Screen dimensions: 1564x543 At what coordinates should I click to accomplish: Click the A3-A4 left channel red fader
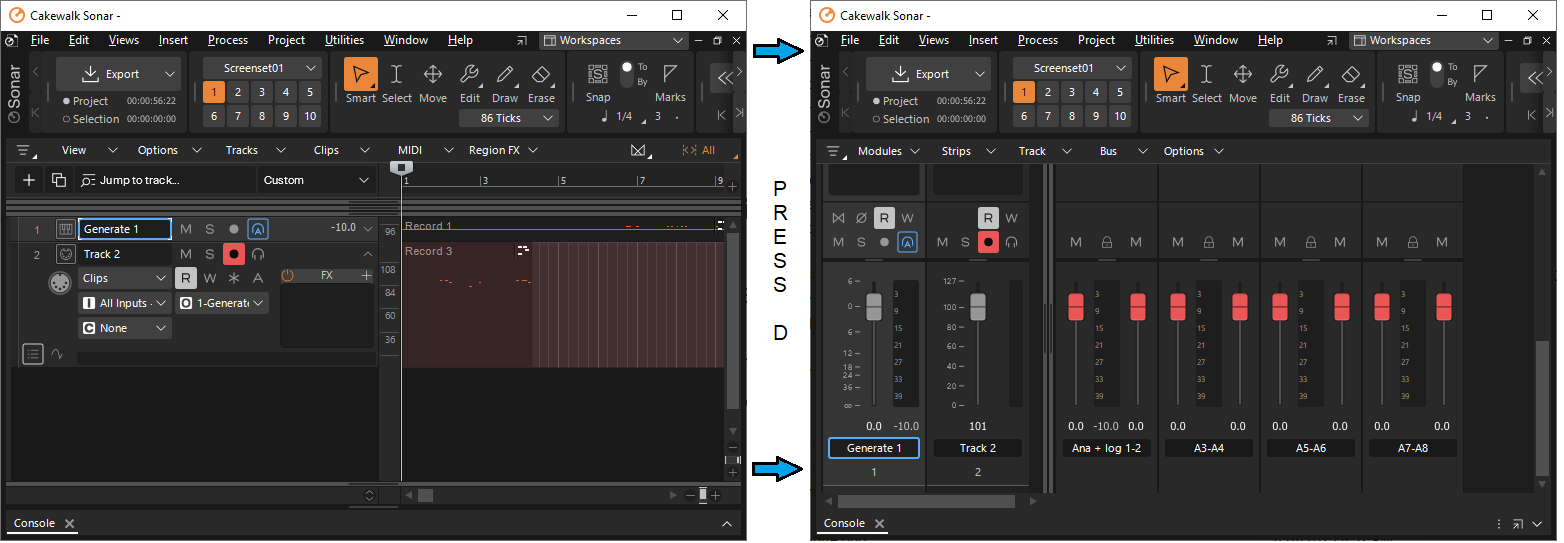pos(1178,306)
